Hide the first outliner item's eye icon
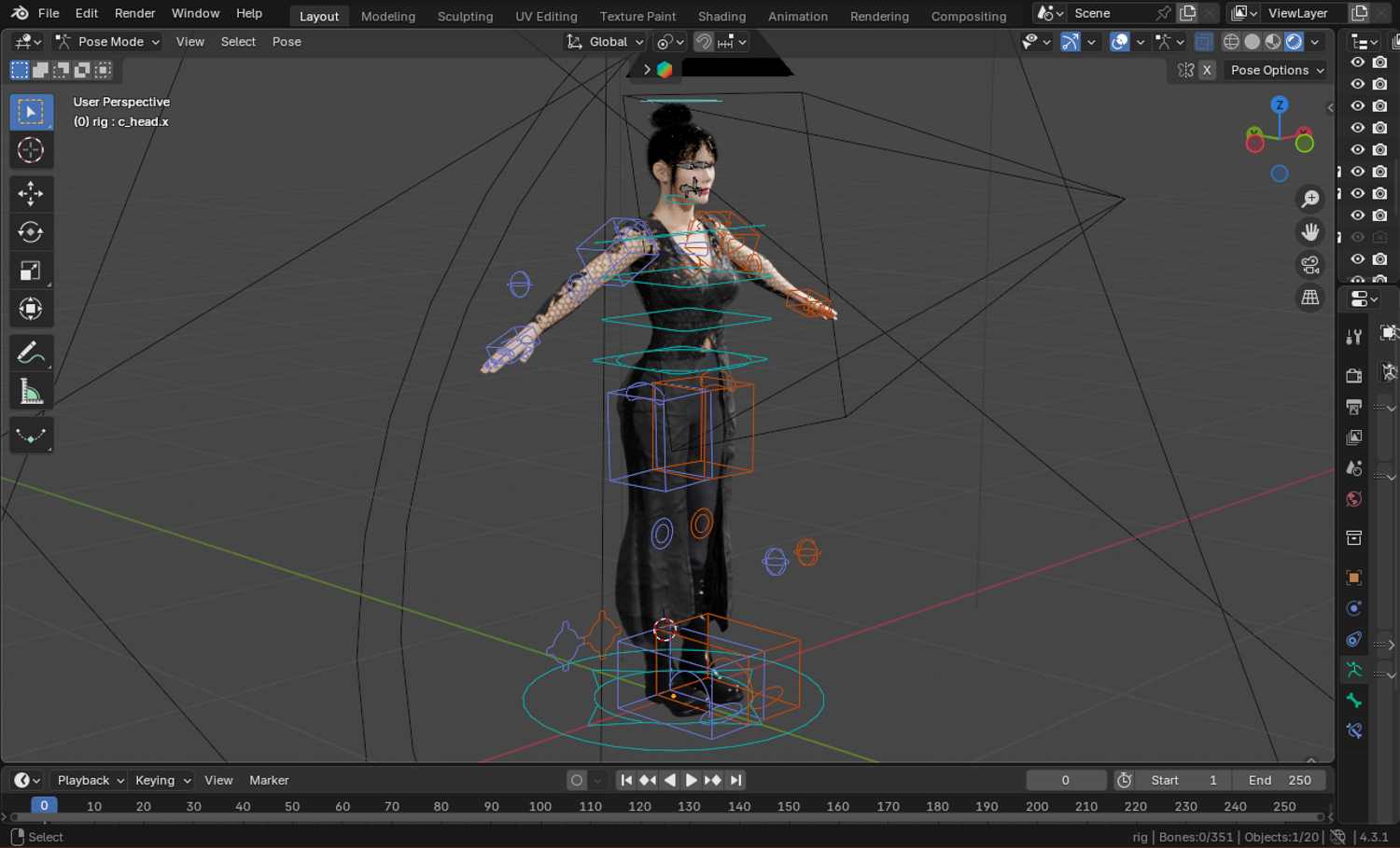This screenshot has height=848, width=1400. coord(1358,63)
